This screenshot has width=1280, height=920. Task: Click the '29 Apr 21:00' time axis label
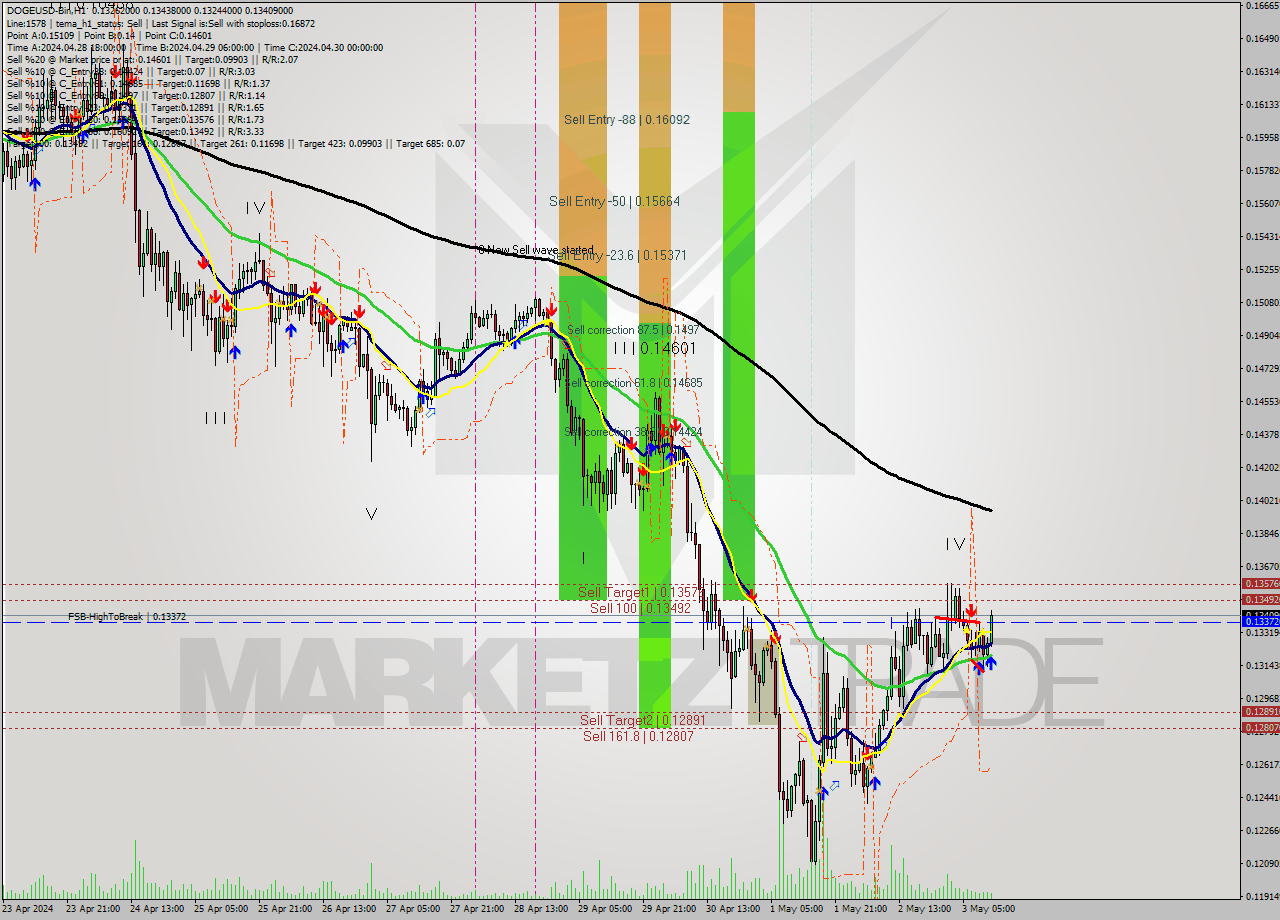click(x=671, y=909)
